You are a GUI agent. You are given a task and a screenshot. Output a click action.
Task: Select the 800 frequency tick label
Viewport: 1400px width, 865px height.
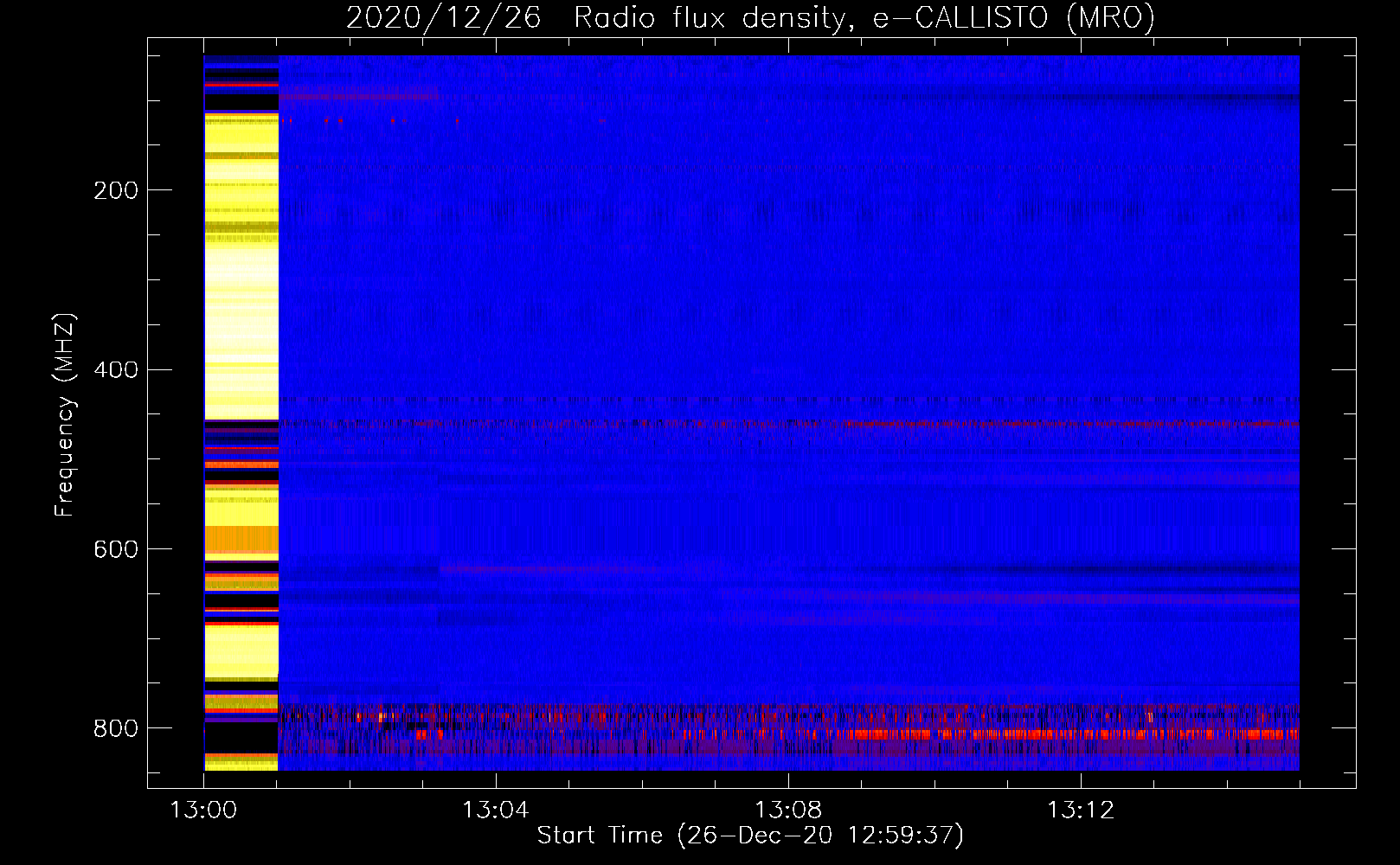pyautogui.click(x=116, y=728)
